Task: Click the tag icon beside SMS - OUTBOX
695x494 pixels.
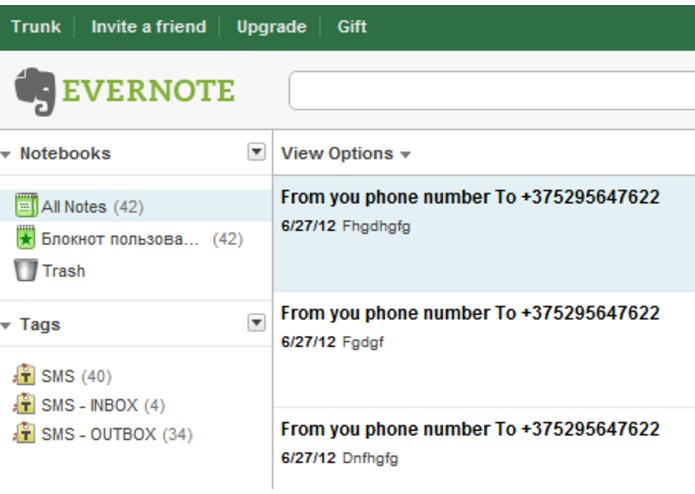Action: coord(24,433)
